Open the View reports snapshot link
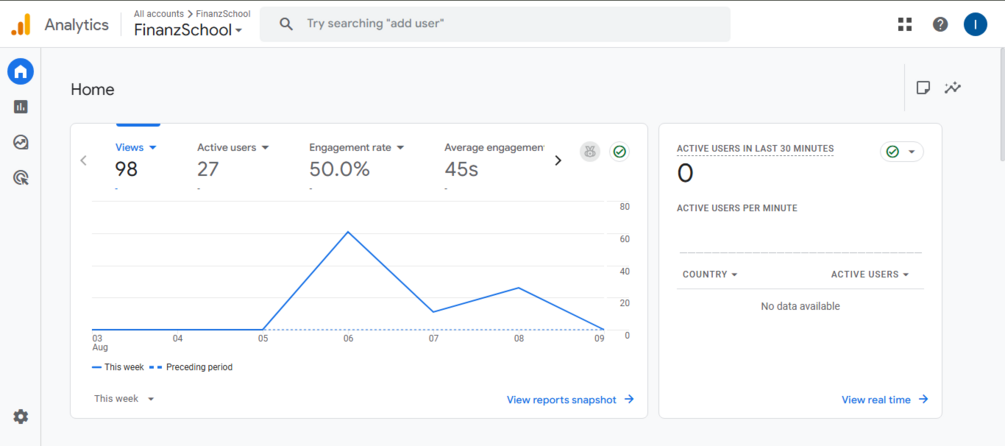The height and width of the screenshot is (446, 1005). [x=570, y=400]
